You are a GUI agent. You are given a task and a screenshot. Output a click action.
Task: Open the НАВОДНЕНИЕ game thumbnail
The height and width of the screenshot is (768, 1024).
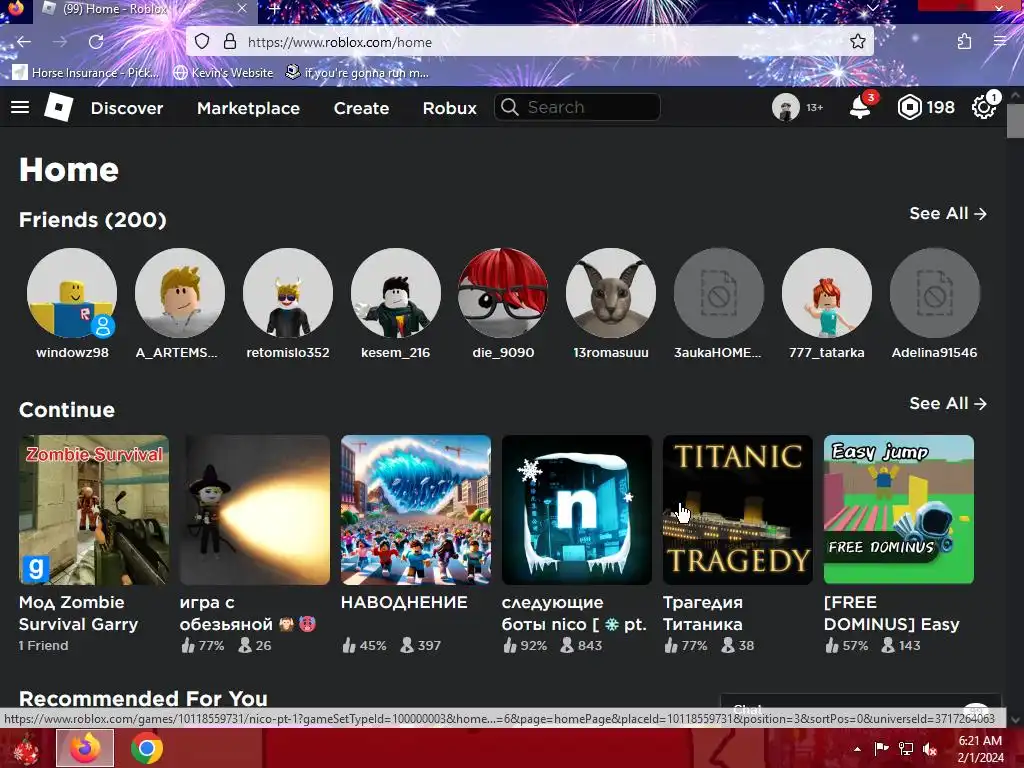[416, 510]
